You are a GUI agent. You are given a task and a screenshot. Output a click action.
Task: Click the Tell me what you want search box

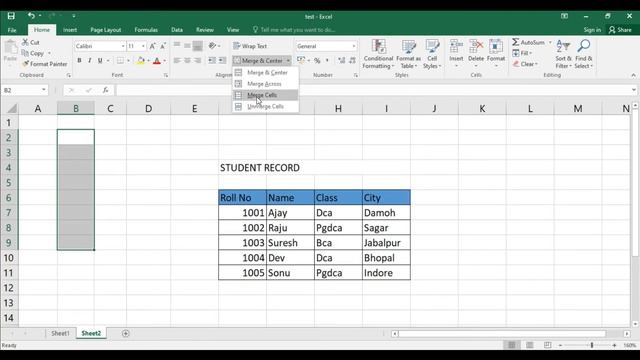(x=294, y=30)
